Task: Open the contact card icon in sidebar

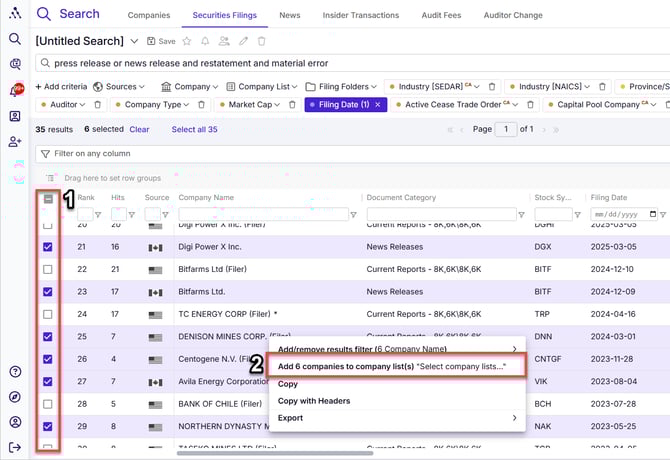Action: click(15, 116)
